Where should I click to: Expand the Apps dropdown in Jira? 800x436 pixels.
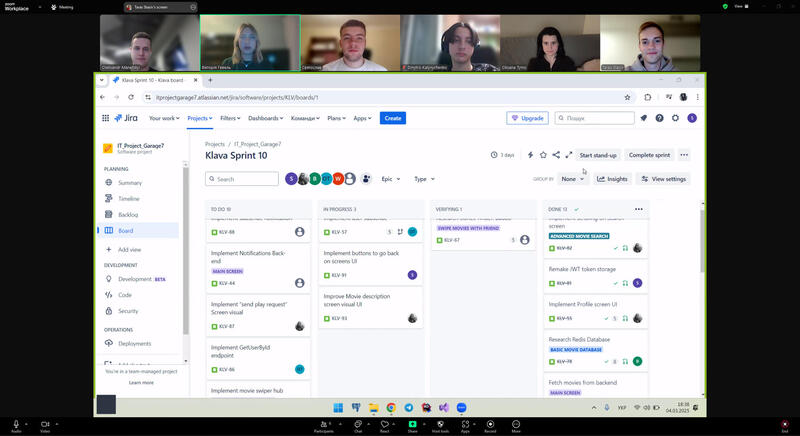coord(362,118)
